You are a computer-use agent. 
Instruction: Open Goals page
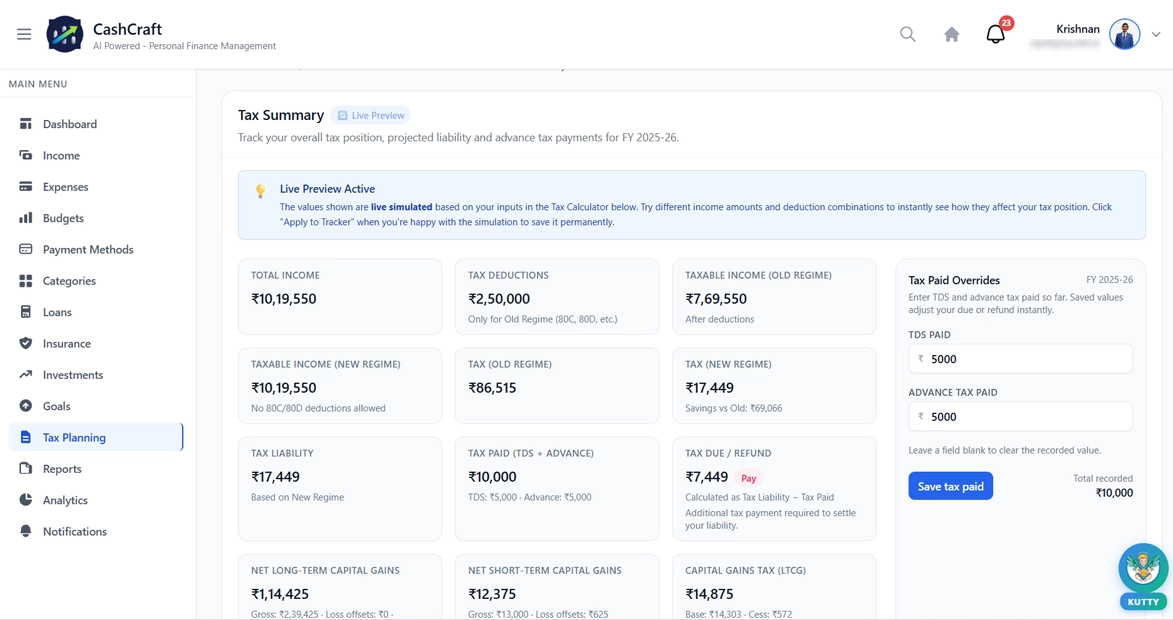tap(96, 406)
